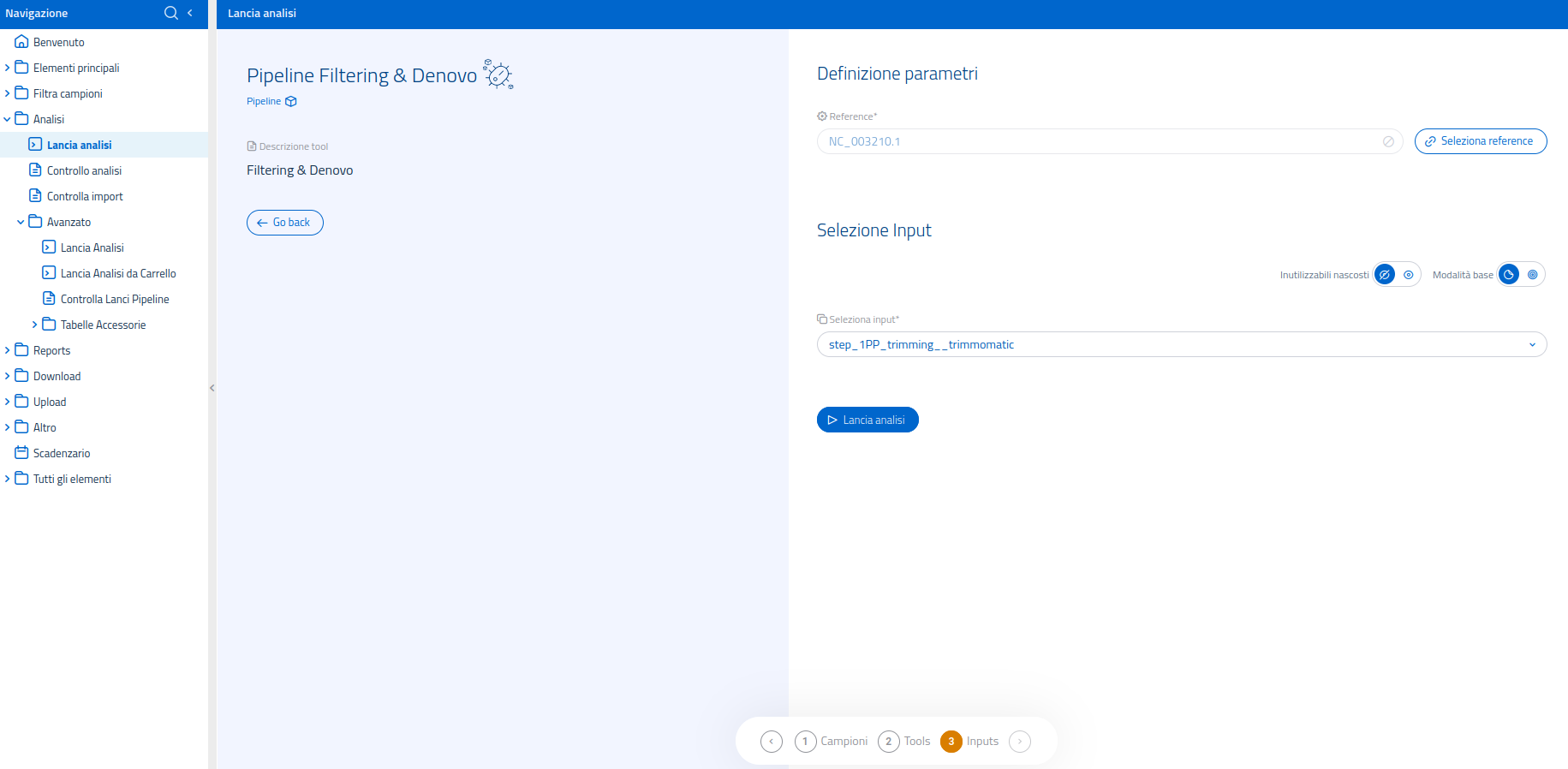Click the previous step arrow in stepper

click(x=771, y=742)
